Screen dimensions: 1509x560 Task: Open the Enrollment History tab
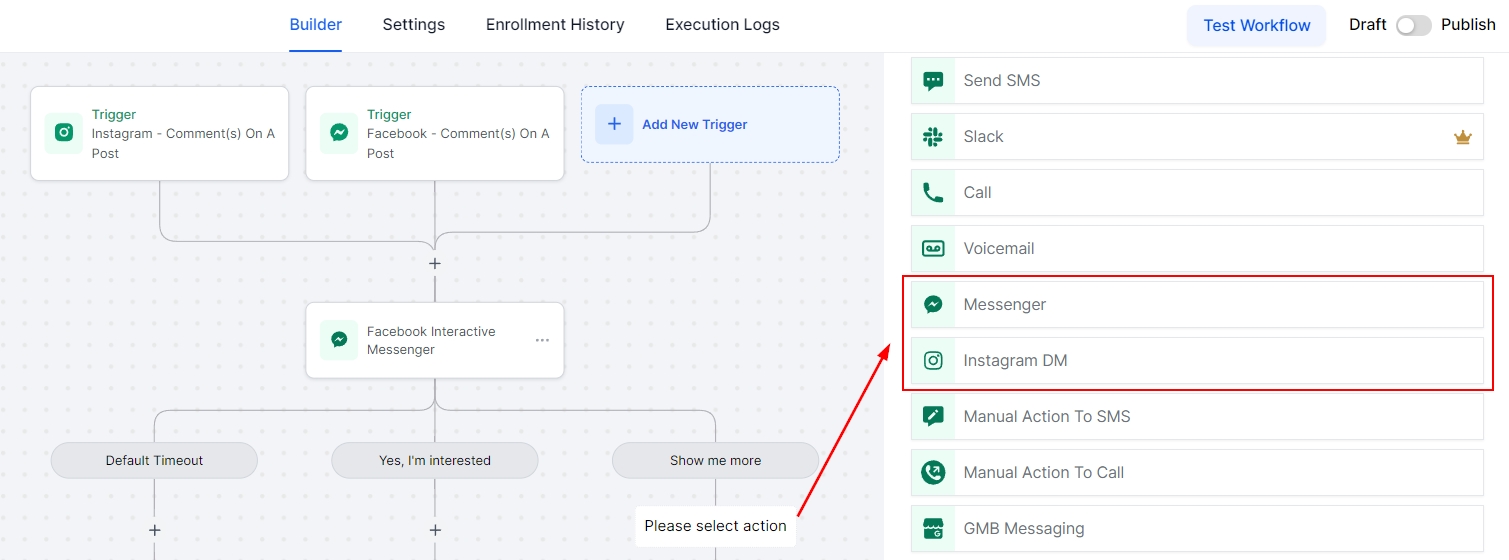555,25
